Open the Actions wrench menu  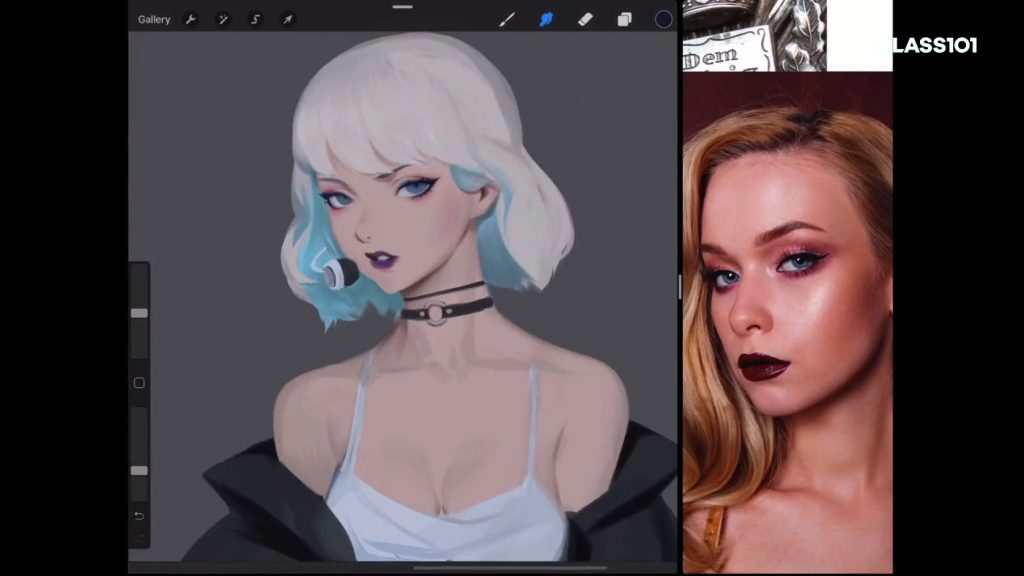pos(191,20)
